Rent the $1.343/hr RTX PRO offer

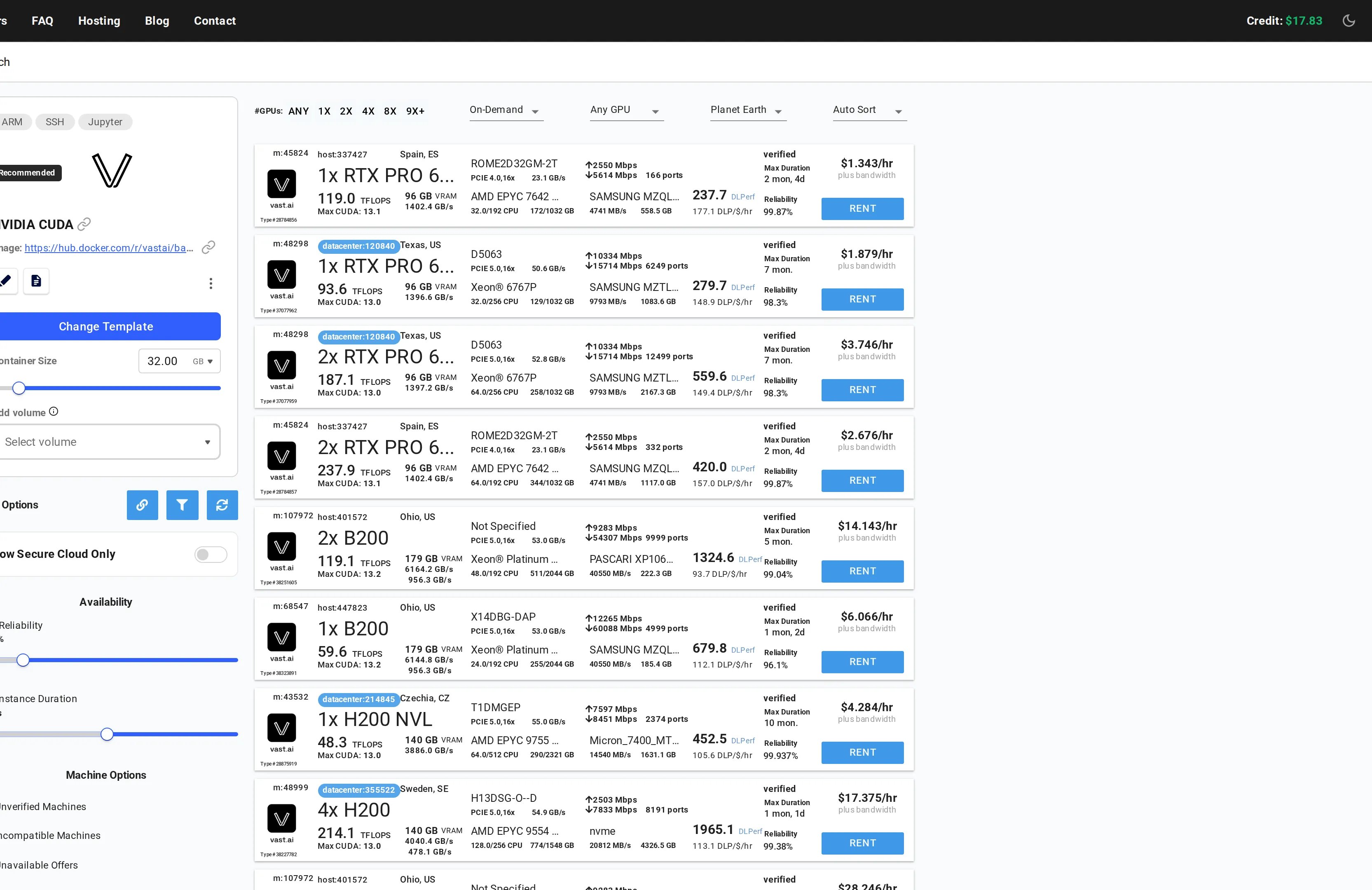click(862, 208)
